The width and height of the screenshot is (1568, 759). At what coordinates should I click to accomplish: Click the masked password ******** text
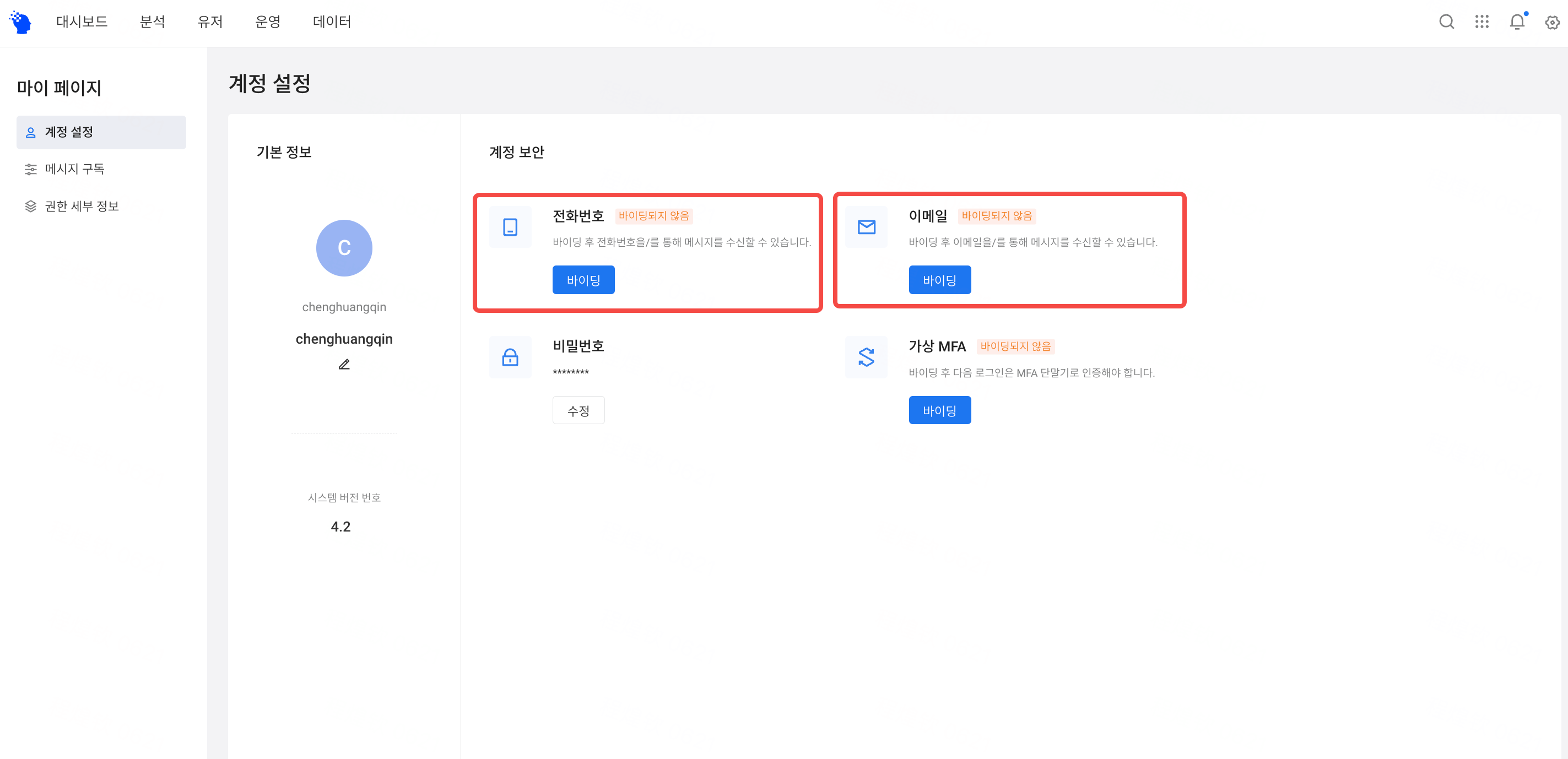[x=570, y=372]
